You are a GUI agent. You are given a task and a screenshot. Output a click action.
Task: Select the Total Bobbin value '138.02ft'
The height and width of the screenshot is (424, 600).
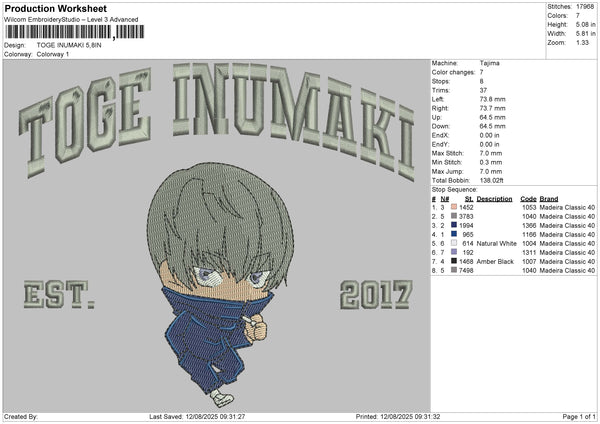pyautogui.click(x=492, y=180)
